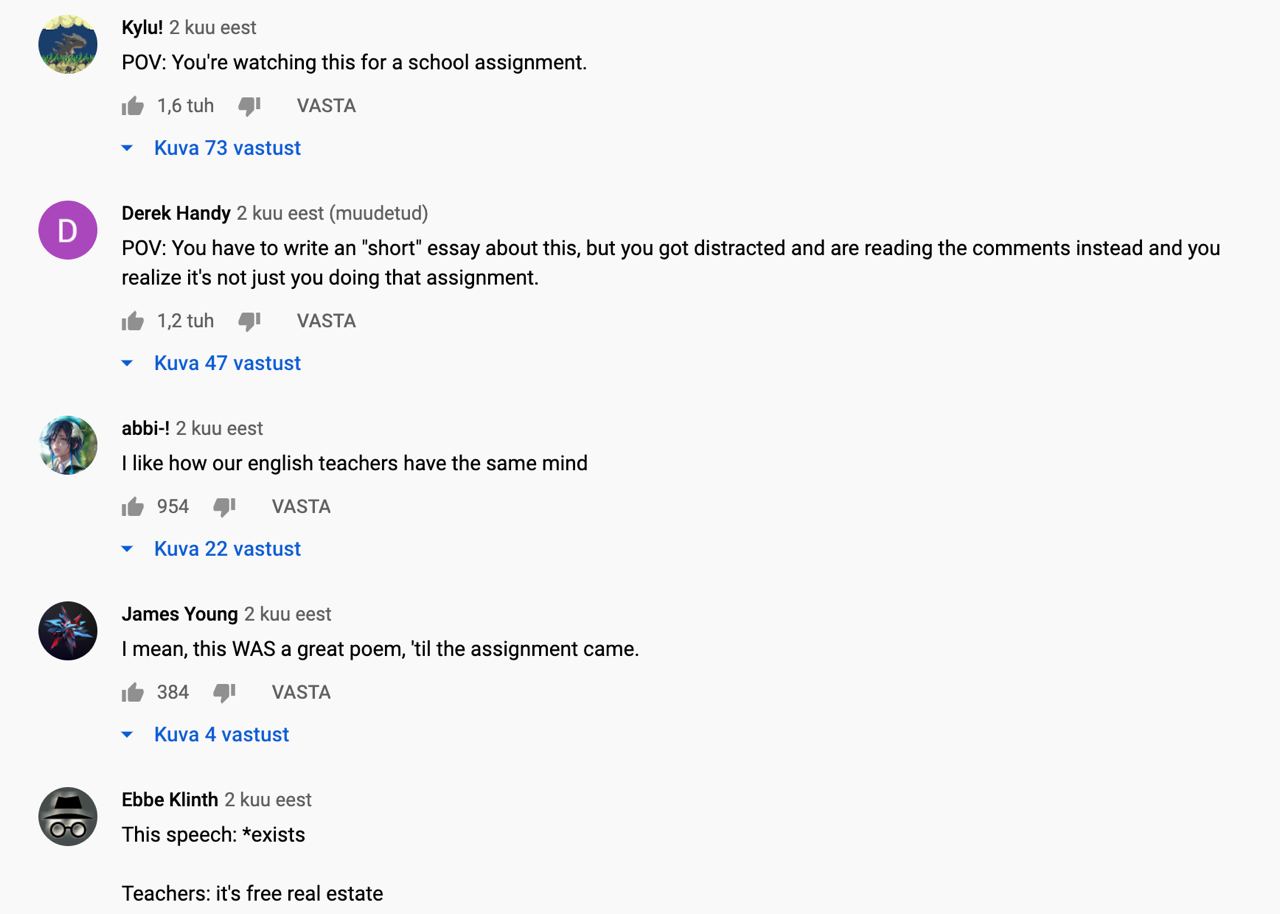
Task: Reply to Derek Handy via VASTA
Action: tap(326, 321)
